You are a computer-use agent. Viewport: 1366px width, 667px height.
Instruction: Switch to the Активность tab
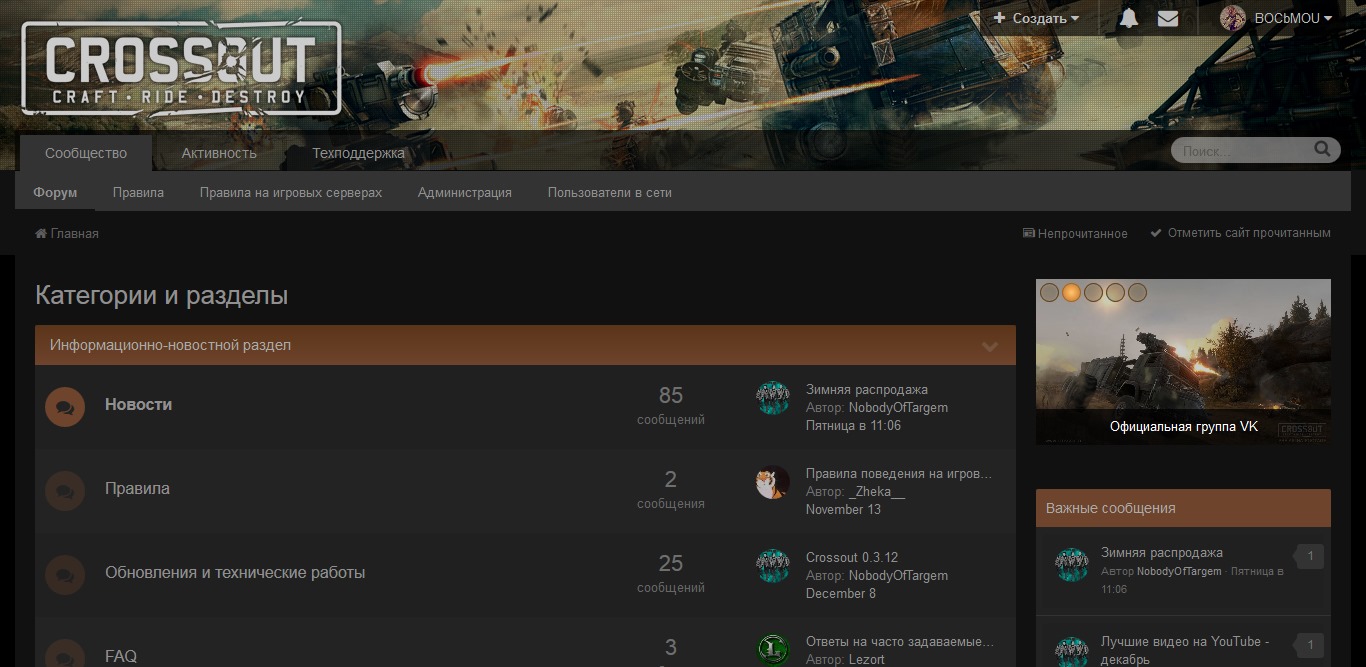click(x=219, y=153)
